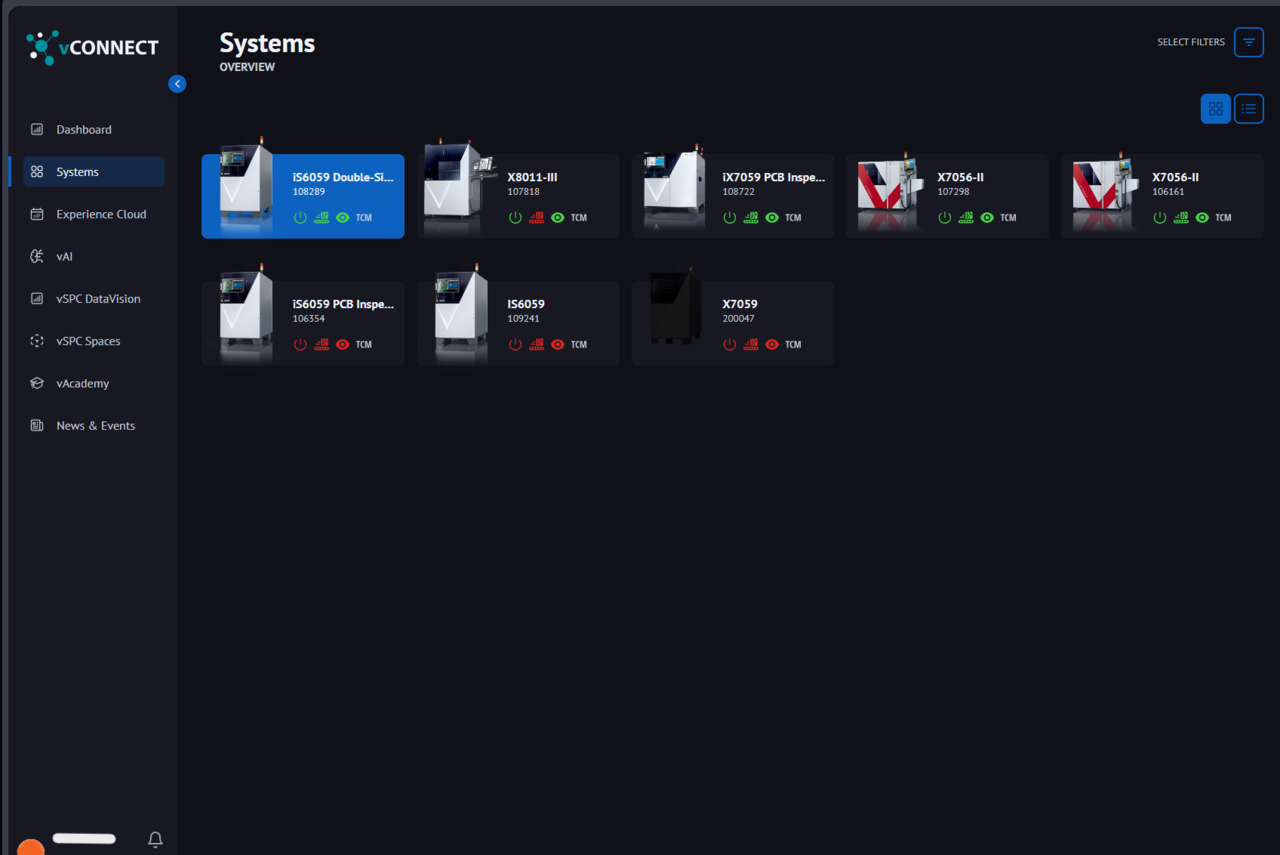The width and height of the screenshot is (1280, 855).
Task: Open News & Events page
Action: (95, 426)
